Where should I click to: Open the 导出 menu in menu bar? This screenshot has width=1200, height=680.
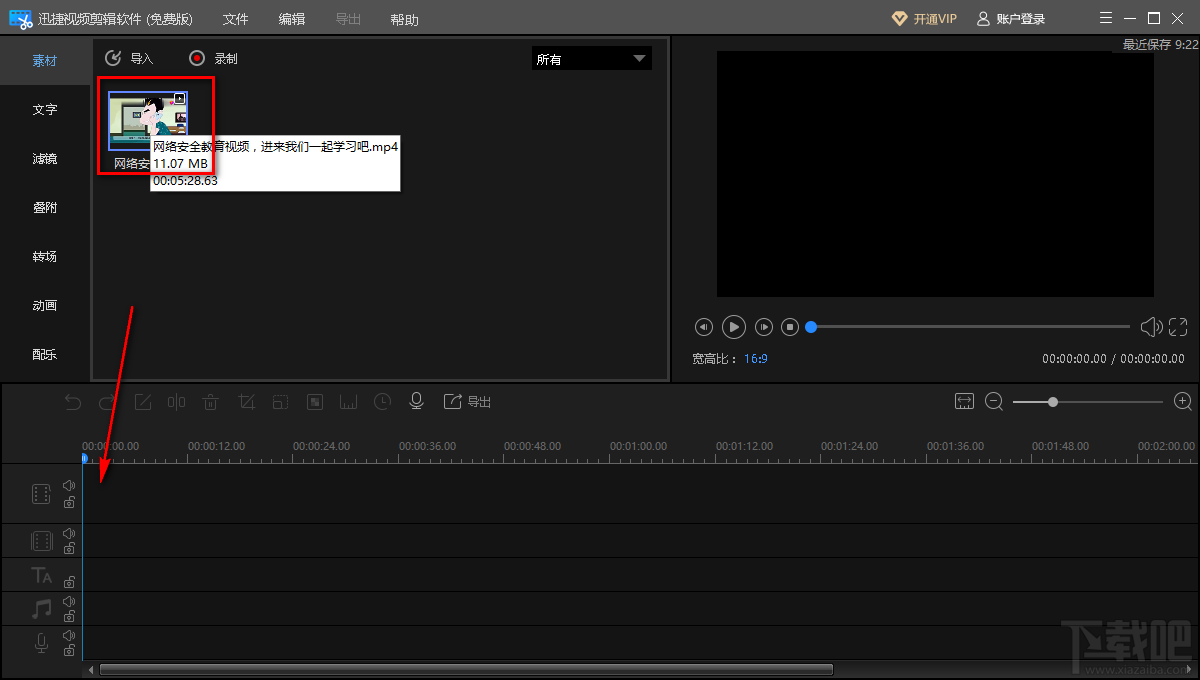[348, 19]
